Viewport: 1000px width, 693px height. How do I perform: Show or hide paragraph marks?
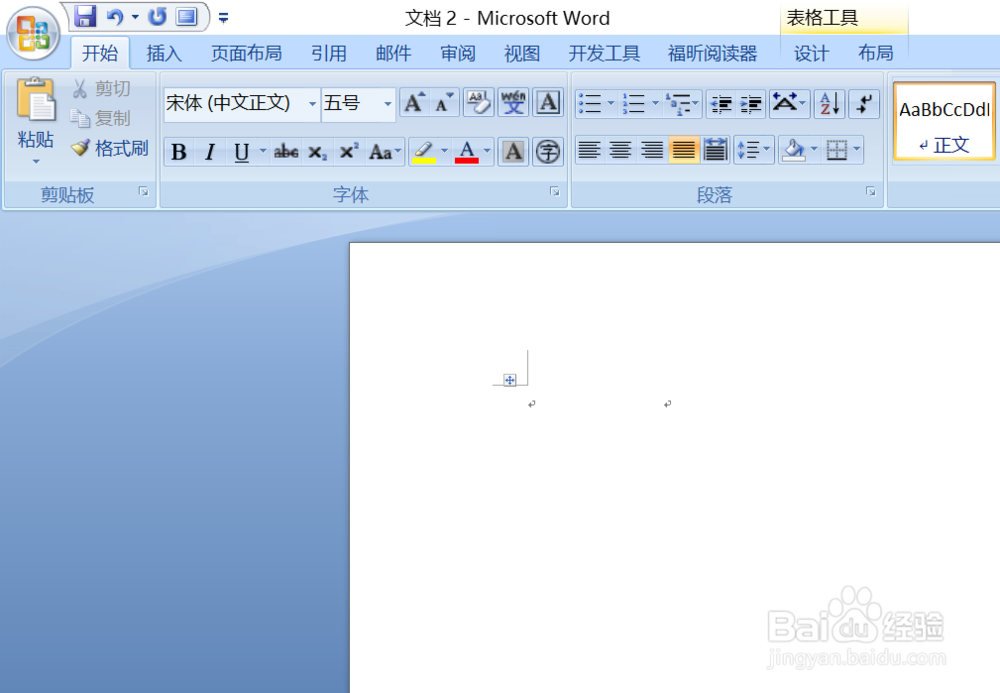pos(864,103)
